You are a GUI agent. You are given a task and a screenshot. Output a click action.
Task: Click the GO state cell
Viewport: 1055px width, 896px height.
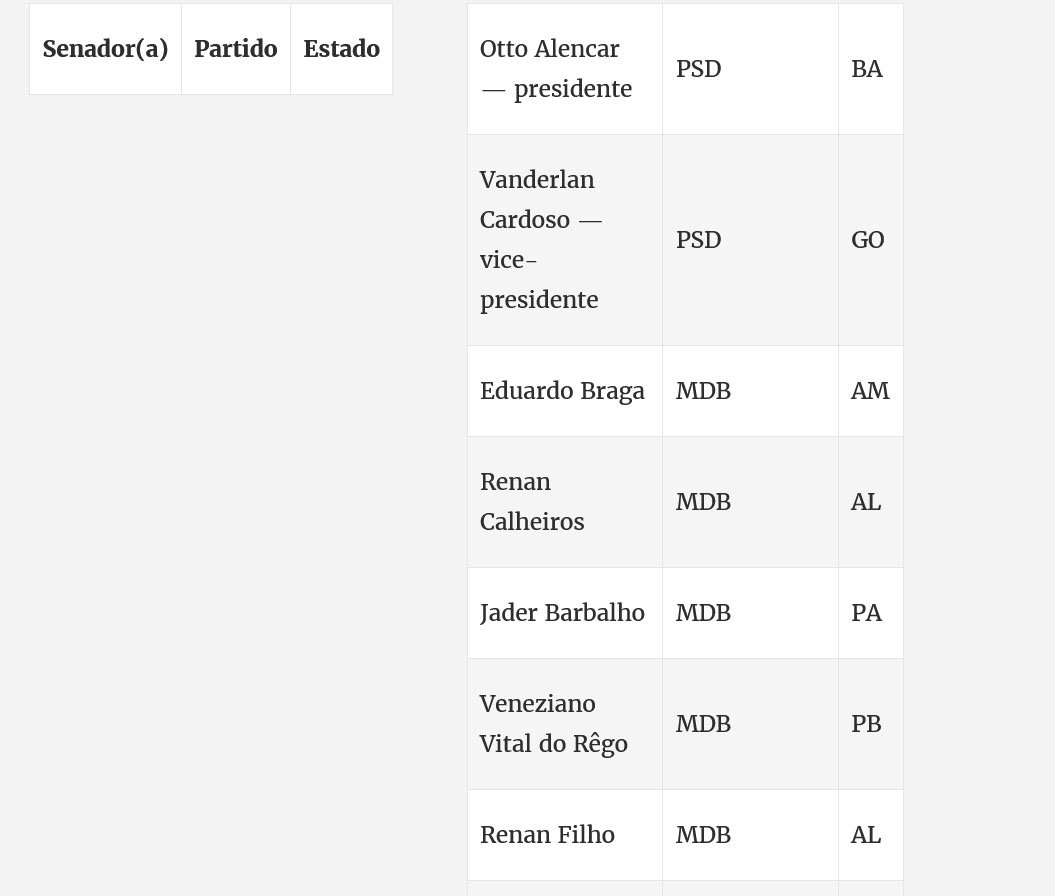(x=871, y=240)
